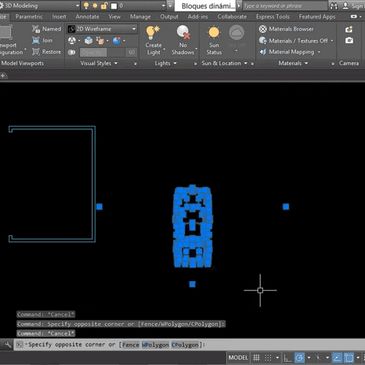Switch to the Manage tab
Viewport: 365px width, 365px height.
(140, 17)
